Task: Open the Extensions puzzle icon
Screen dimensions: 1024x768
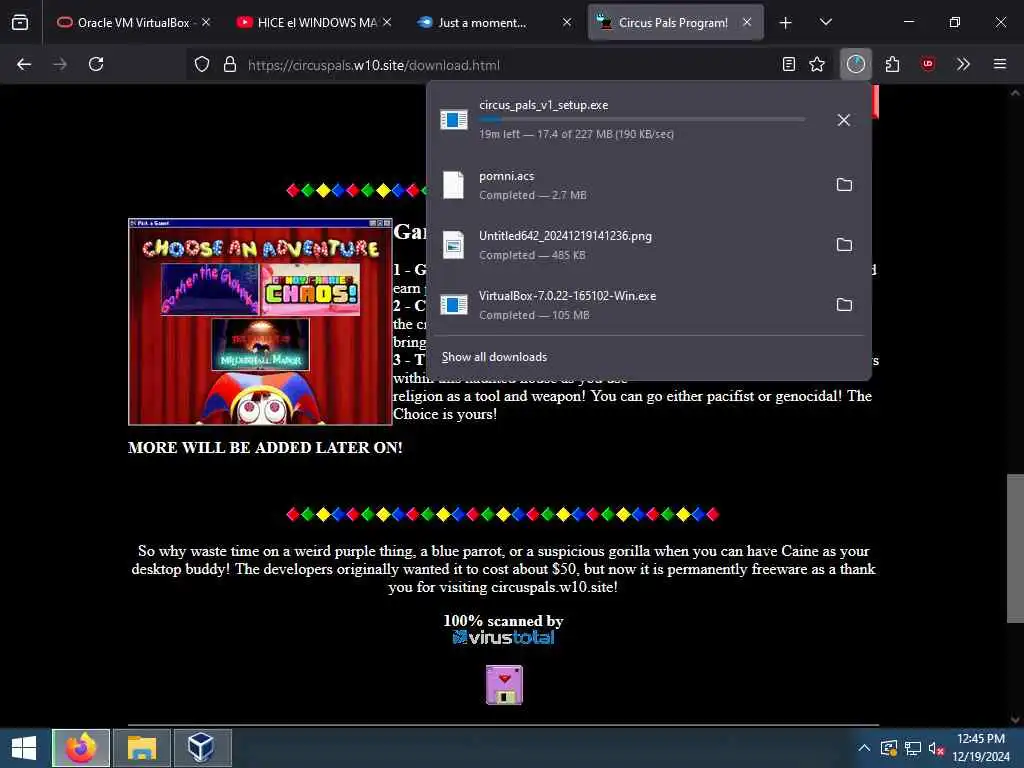Action: (892, 64)
